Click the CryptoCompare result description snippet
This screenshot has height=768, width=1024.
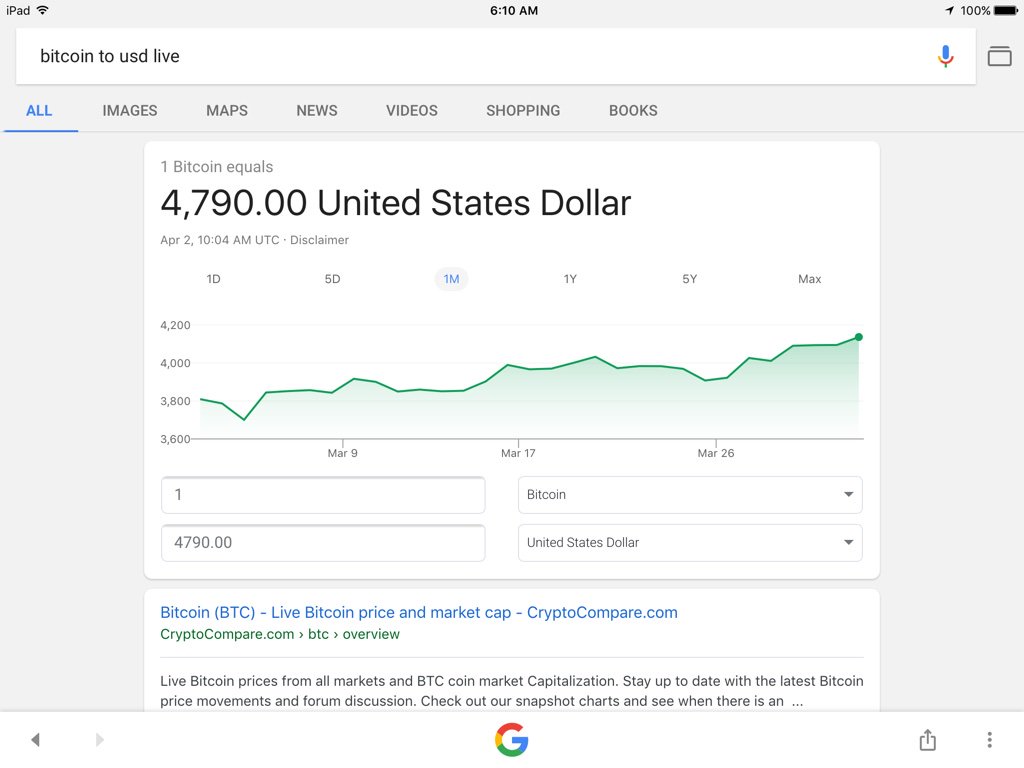[511, 691]
